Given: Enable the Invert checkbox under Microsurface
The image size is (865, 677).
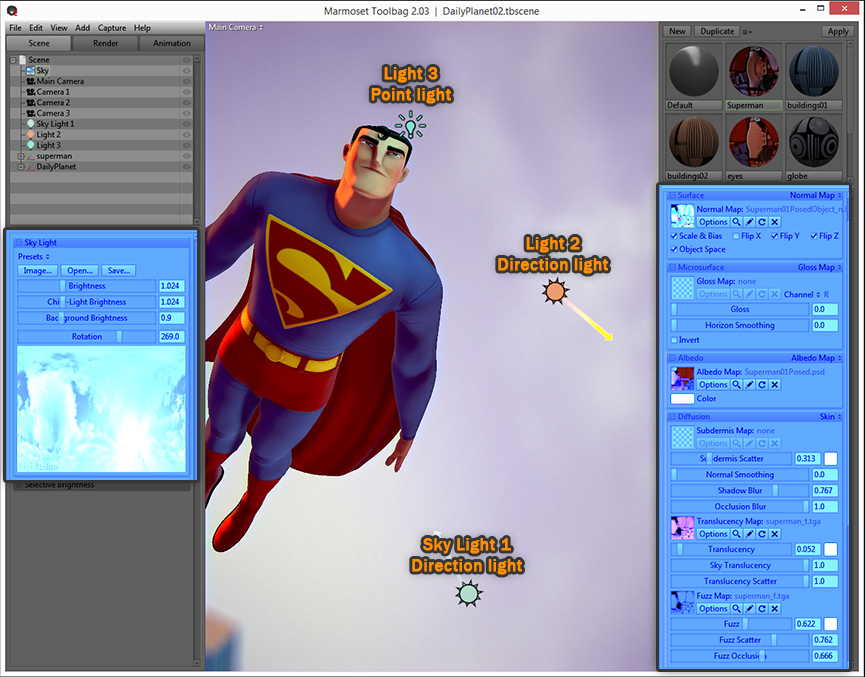Looking at the screenshot, I should click(x=674, y=340).
